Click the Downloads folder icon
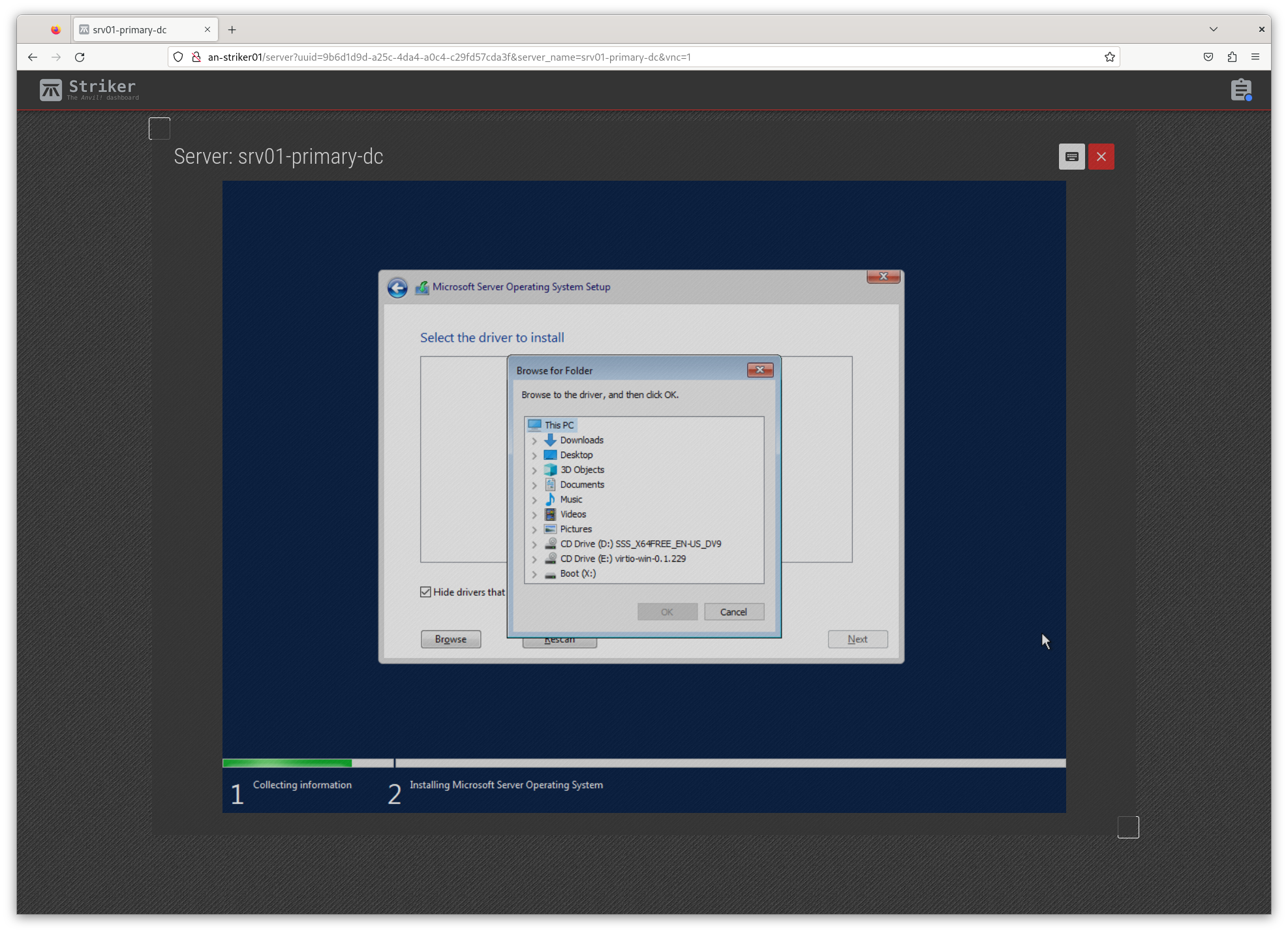This screenshot has width=1288, height=933. pos(550,440)
